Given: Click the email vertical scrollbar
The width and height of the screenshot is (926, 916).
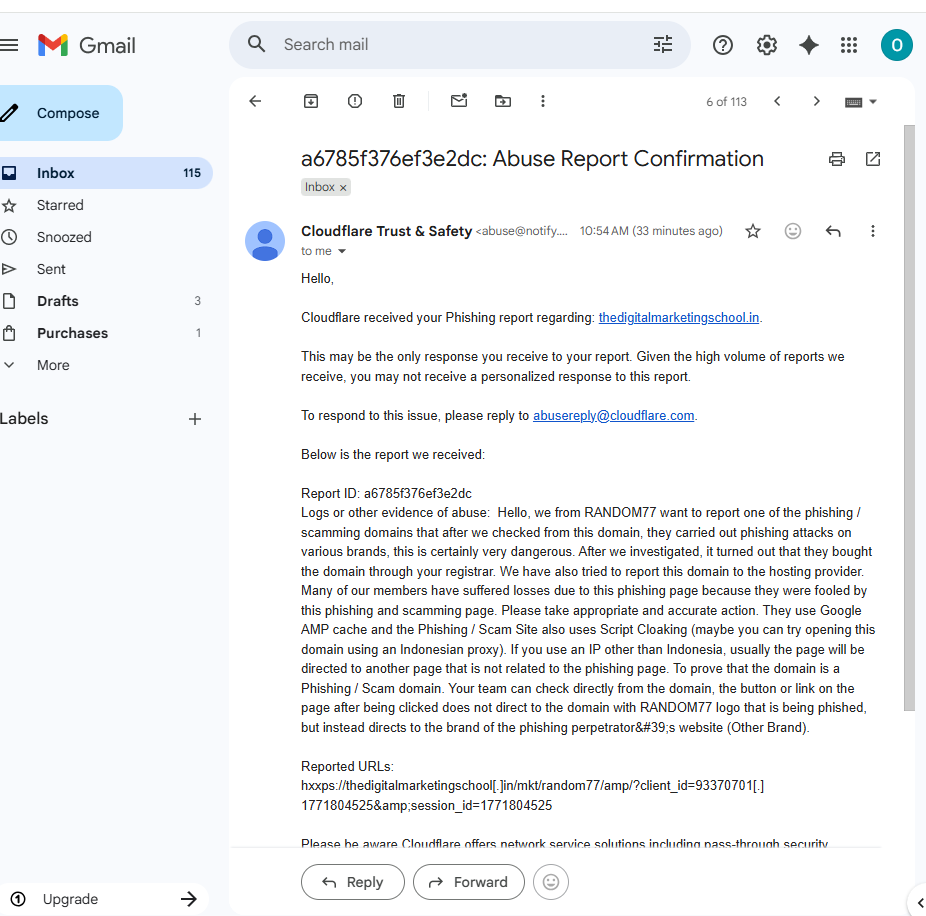Looking at the screenshot, I should click(x=909, y=418).
